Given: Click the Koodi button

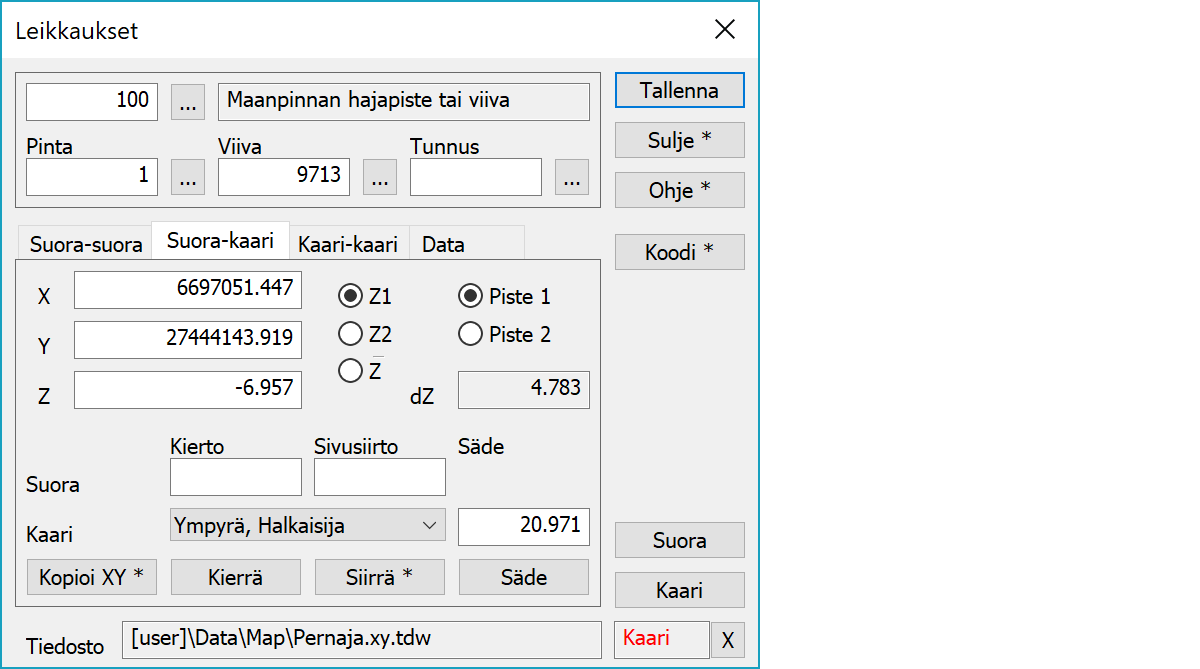Looking at the screenshot, I should point(679,252).
